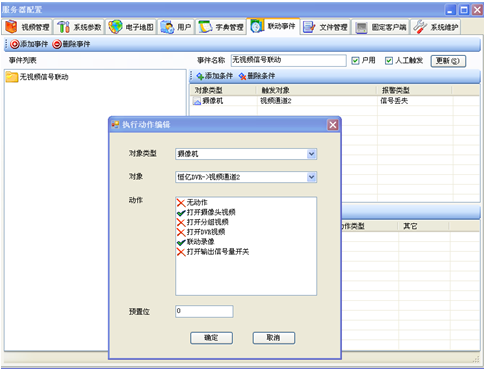Click the 确定 button in the dialog

(211, 338)
